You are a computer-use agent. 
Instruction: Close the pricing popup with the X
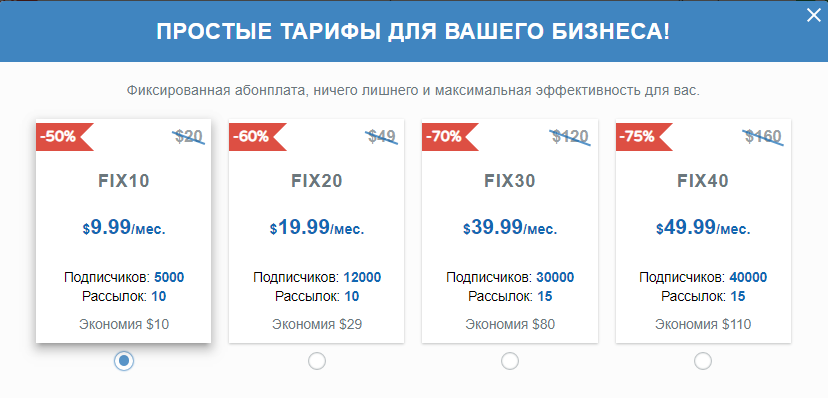pos(814,16)
